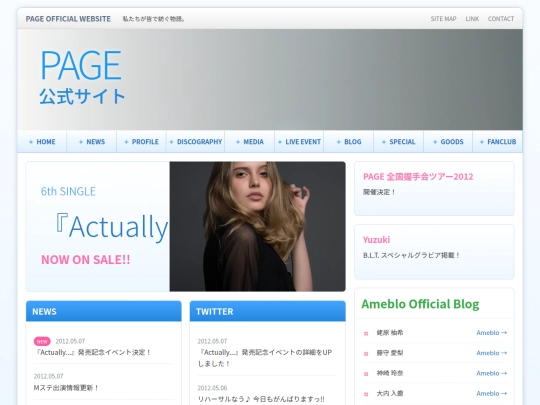Open news item Mステ出演情報更新！
Screen dimensions: 540x405
tap(66, 388)
